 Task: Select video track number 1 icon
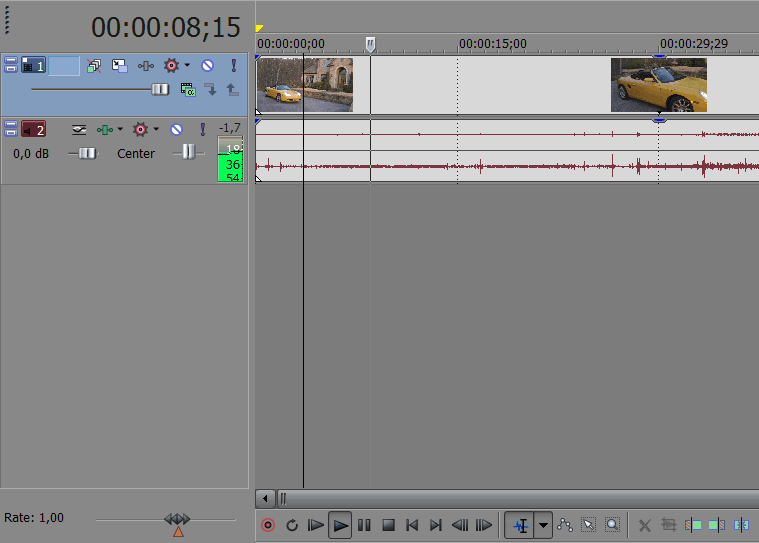(x=33, y=65)
